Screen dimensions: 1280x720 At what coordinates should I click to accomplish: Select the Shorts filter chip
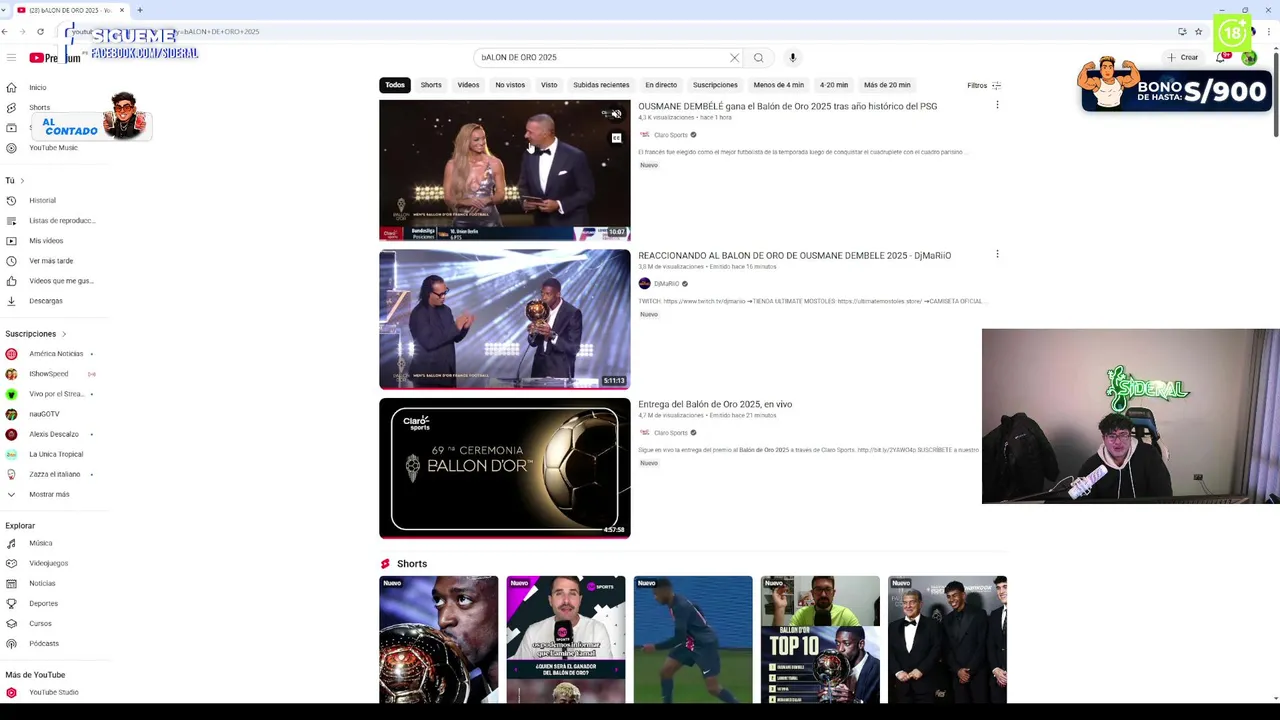tap(431, 85)
